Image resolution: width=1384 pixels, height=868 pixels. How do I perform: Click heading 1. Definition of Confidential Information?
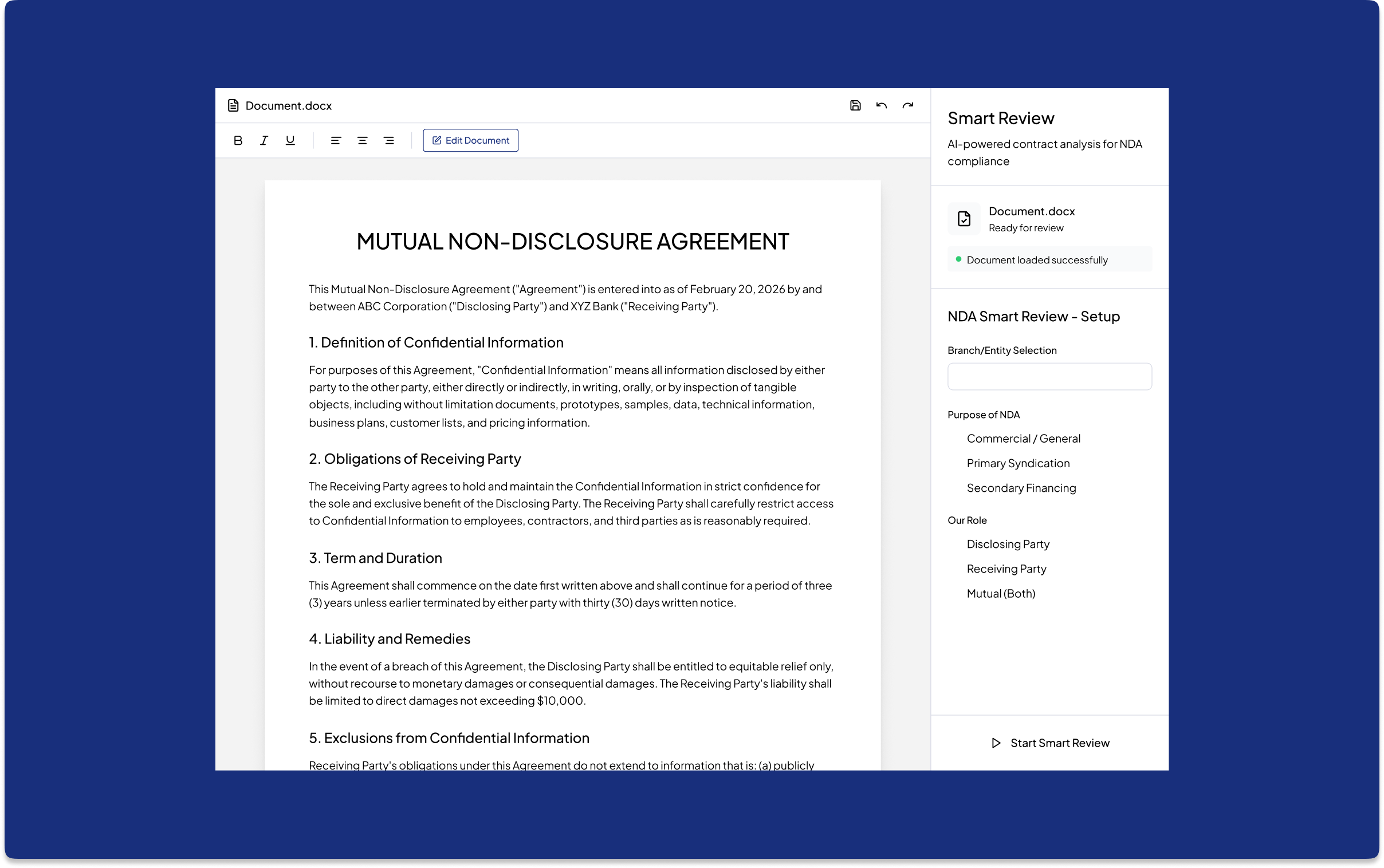436,343
